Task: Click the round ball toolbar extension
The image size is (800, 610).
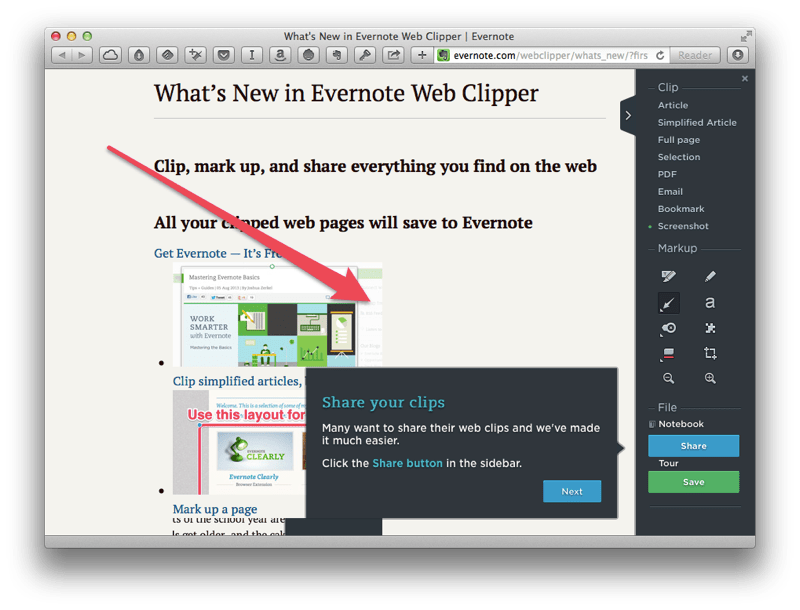Action: click(308, 55)
